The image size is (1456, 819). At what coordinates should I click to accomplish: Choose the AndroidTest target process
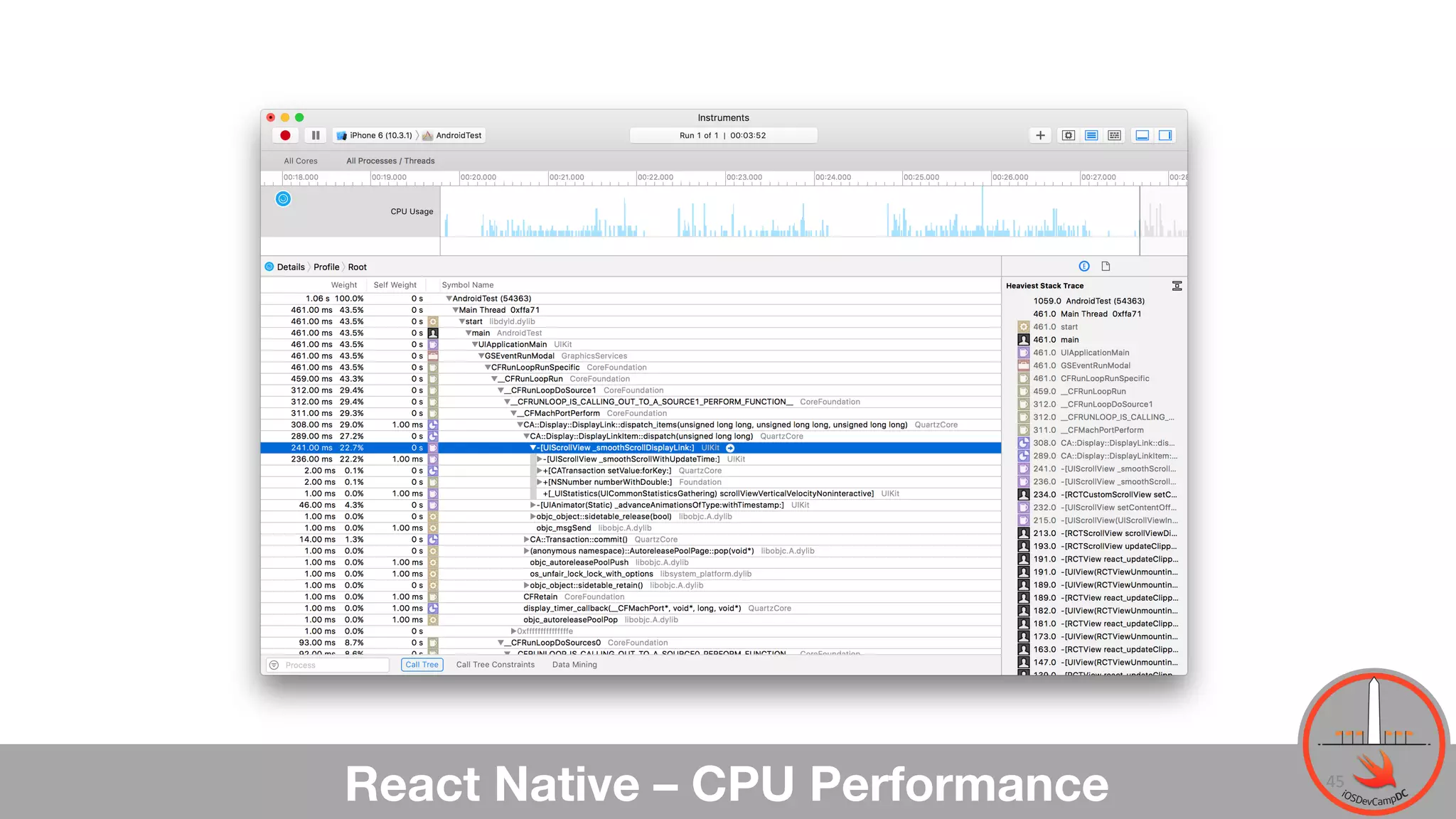click(452, 136)
